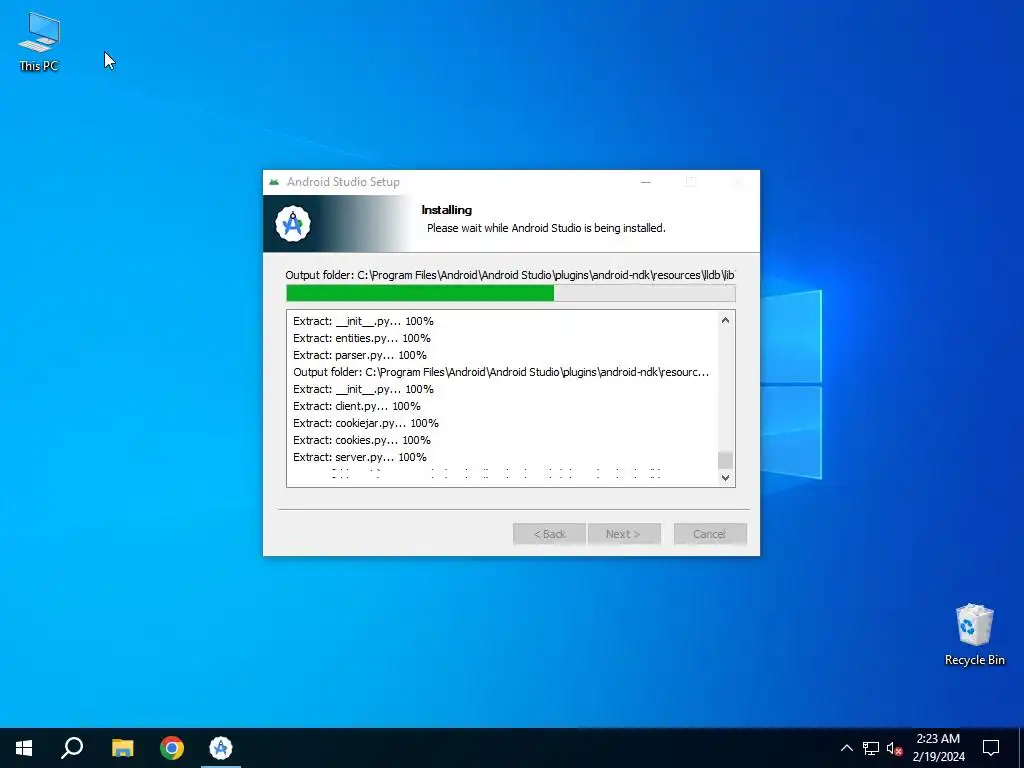This screenshot has width=1024, height=768.
Task: Click the small Android icon in the title bar
Action: click(x=274, y=182)
